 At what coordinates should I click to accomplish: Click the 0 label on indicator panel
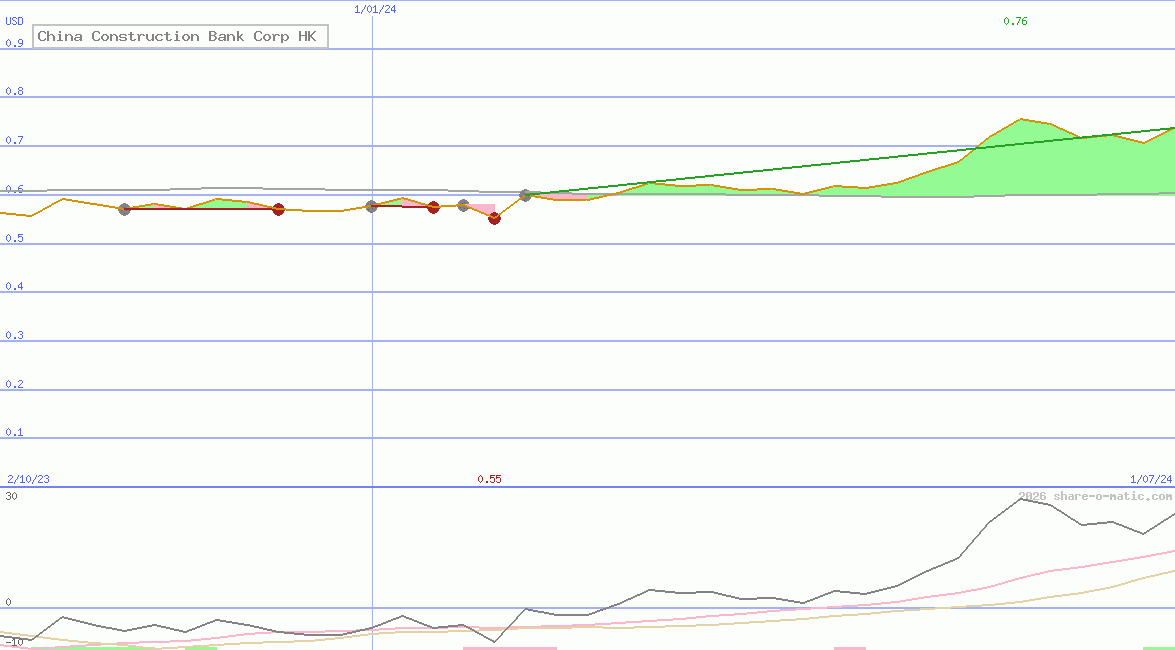point(8,602)
